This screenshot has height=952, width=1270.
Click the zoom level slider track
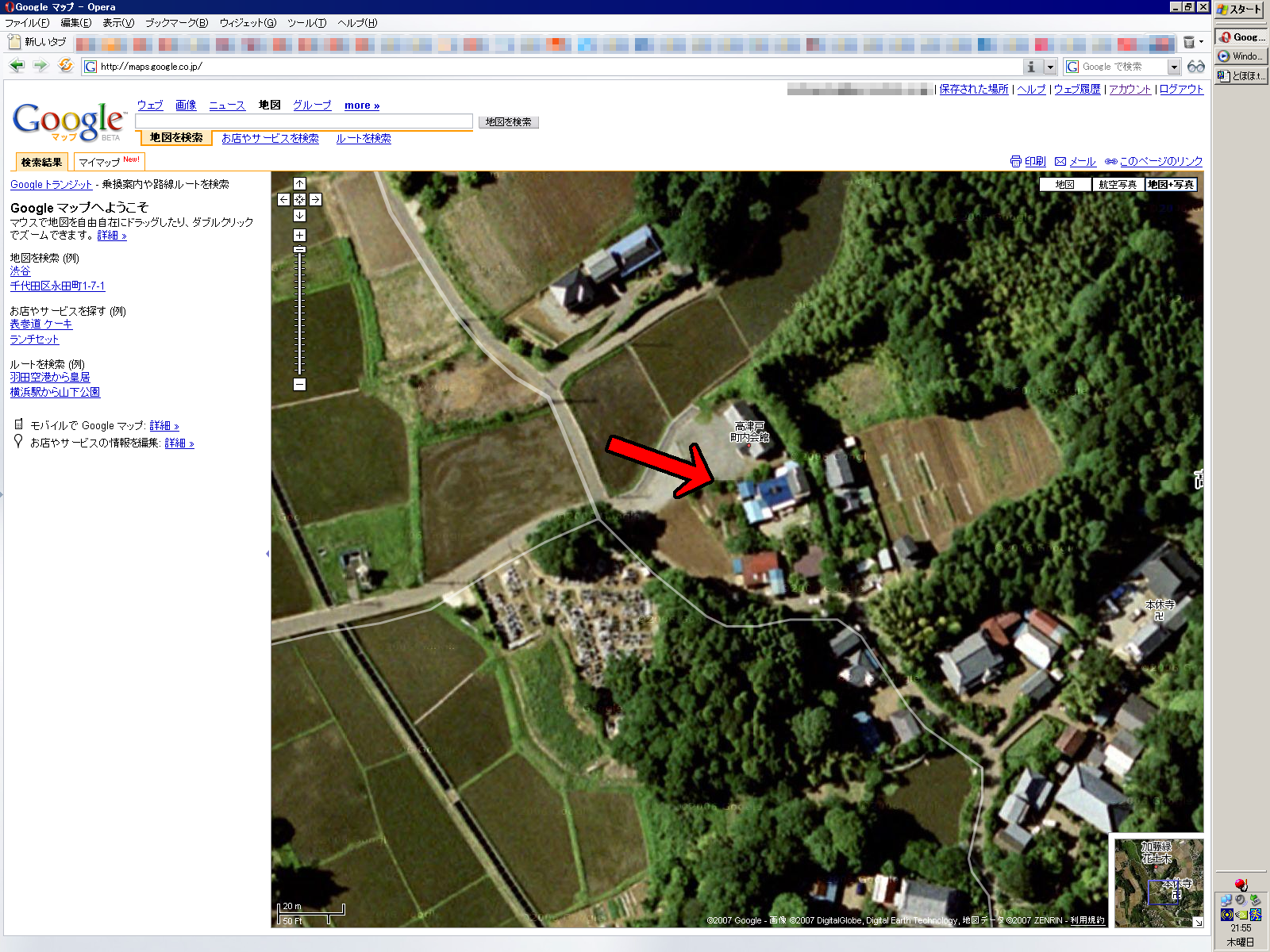click(x=299, y=317)
